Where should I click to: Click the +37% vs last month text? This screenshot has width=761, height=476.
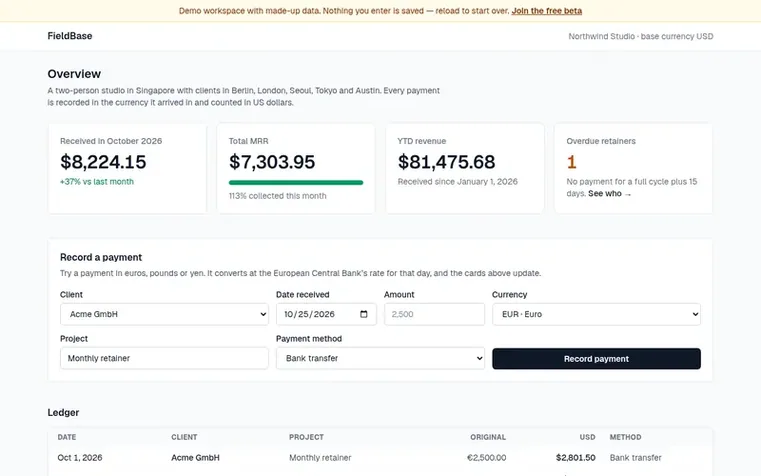(x=97, y=181)
